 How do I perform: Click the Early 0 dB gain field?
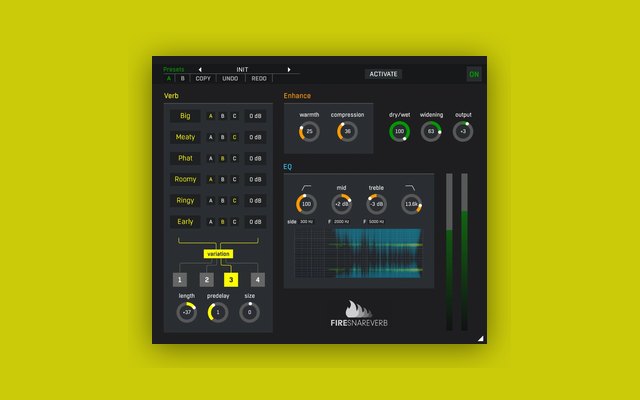pyautogui.click(x=255, y=222)
